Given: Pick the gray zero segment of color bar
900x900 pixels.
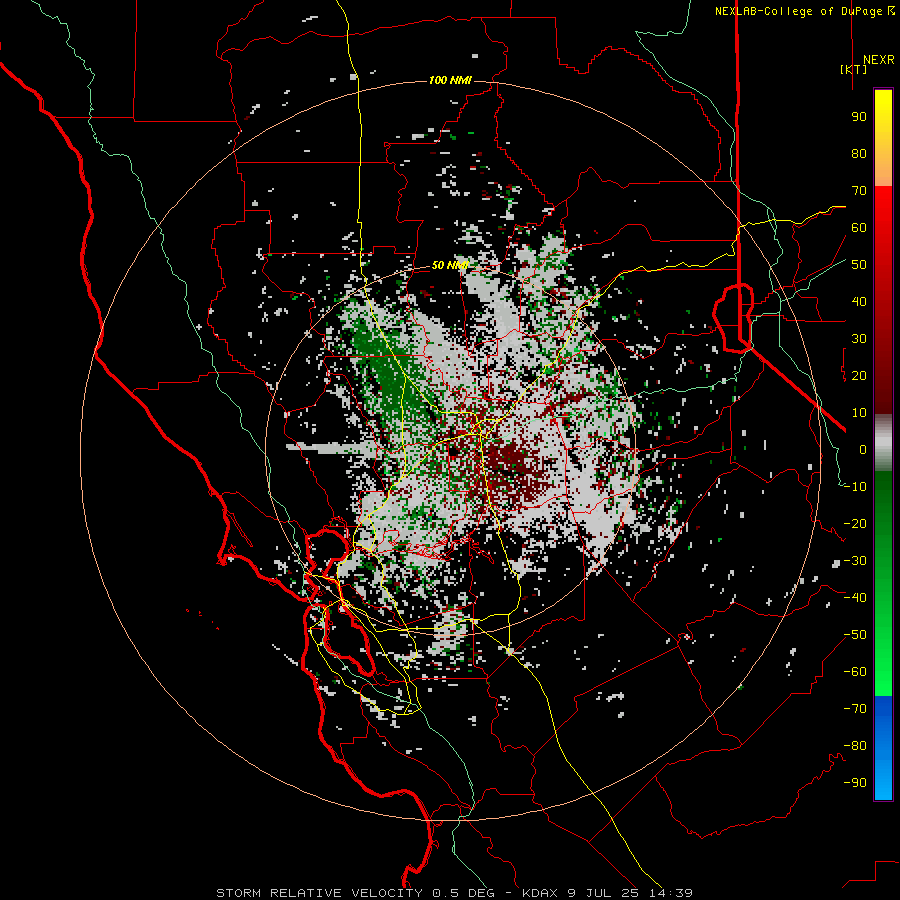Looking at the screenshot, I should pyautogui.click(x=883, y=443).
